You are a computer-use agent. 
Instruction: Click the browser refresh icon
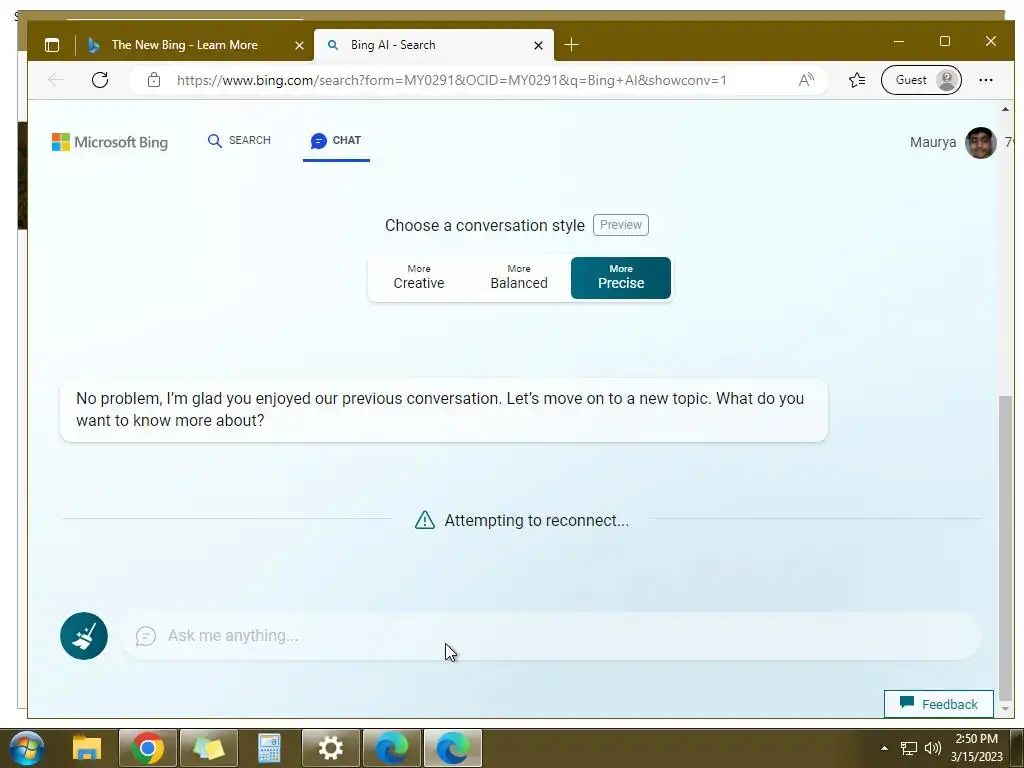(x=100, y=80)
